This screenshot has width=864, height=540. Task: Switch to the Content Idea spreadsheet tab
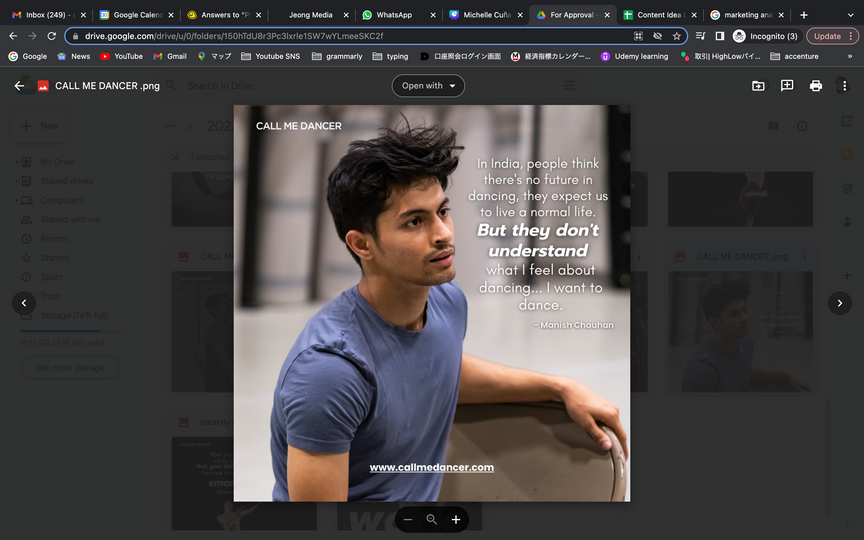pos(659,15)
